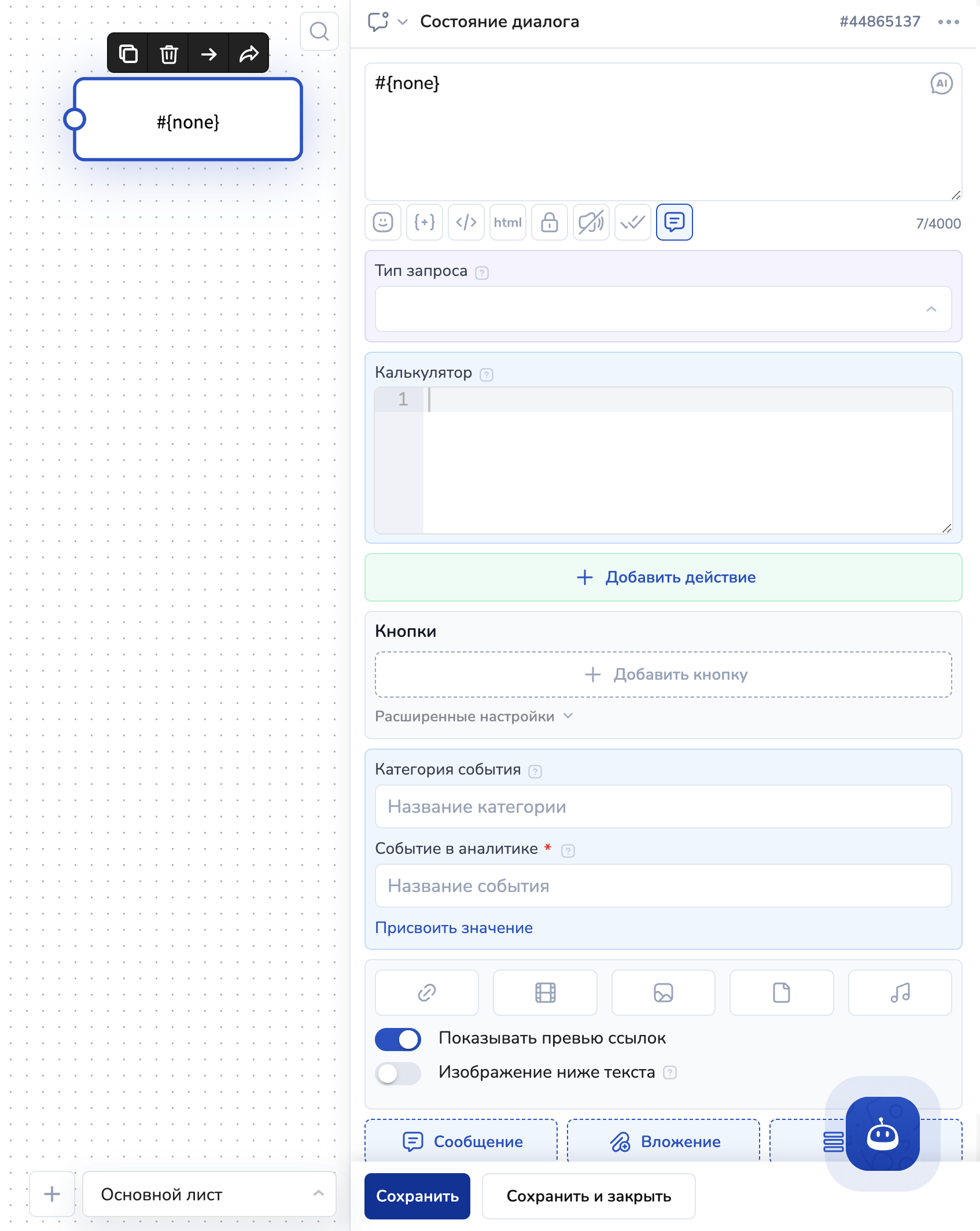Click the AI assistant icon
Screen dimensions: 980x1231
941,83
